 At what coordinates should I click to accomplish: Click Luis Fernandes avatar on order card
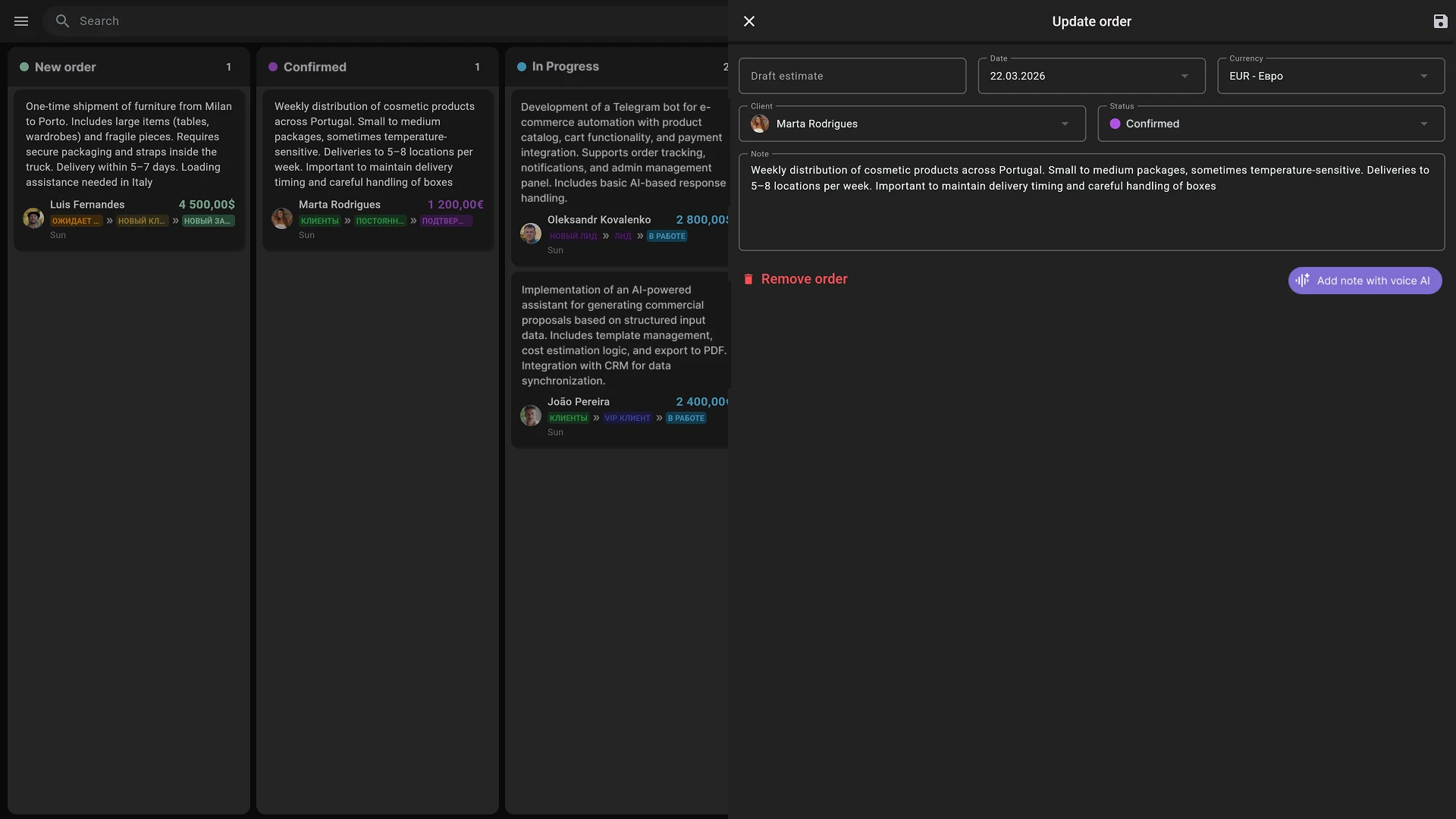pos(33,218)
